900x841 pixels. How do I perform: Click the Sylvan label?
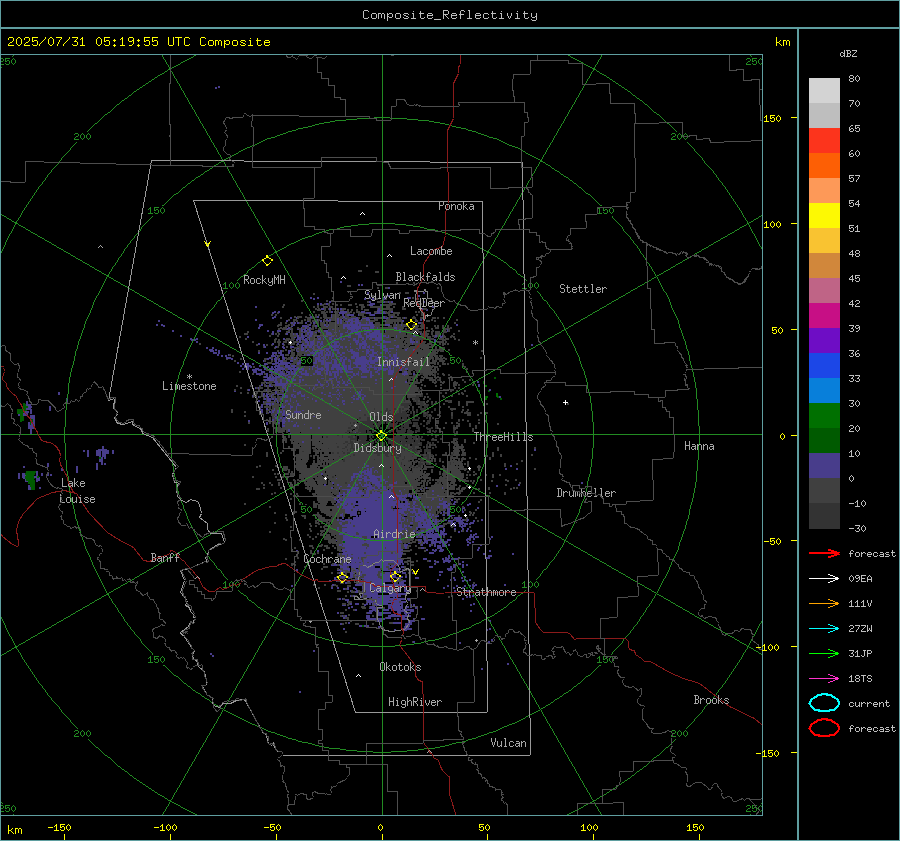pos(382,295)
